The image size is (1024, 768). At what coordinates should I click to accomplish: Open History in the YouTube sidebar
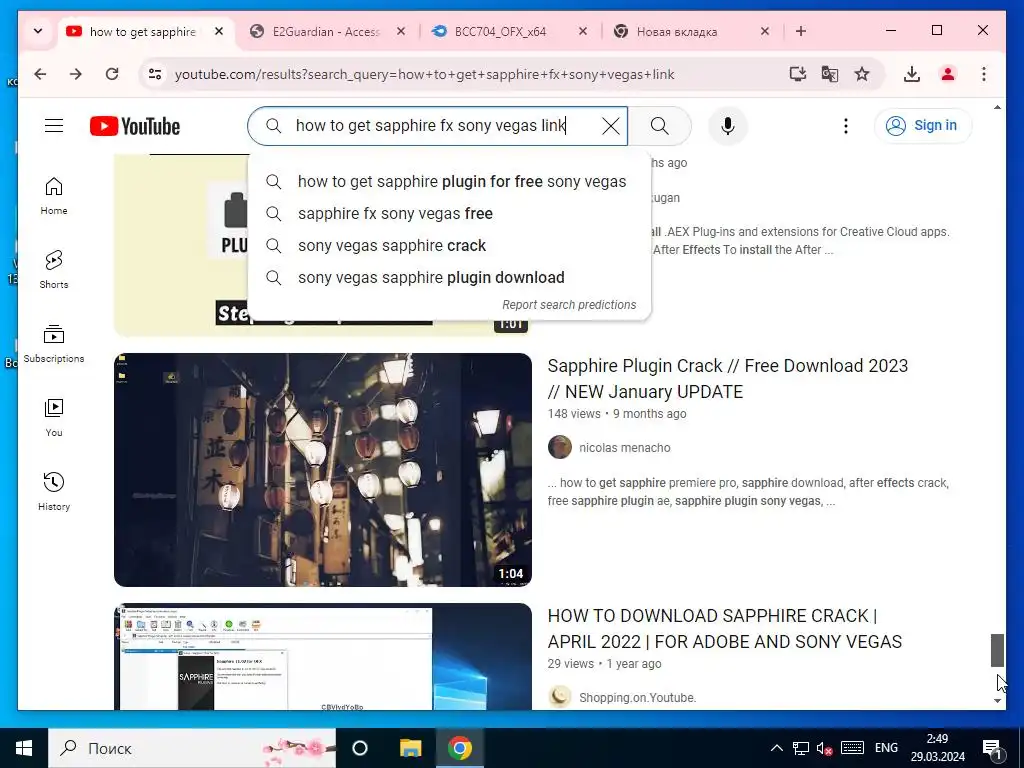coord(54,492)
